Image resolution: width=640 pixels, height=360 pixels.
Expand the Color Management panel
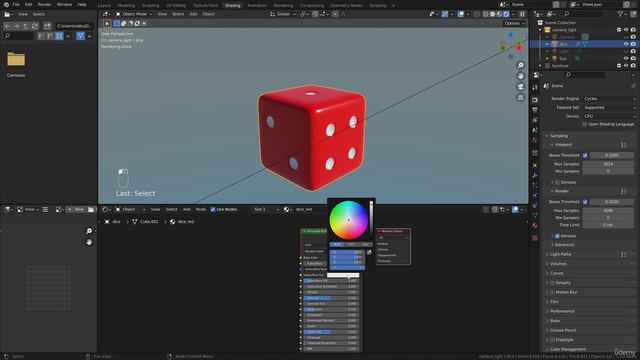(x=567, y=349)
